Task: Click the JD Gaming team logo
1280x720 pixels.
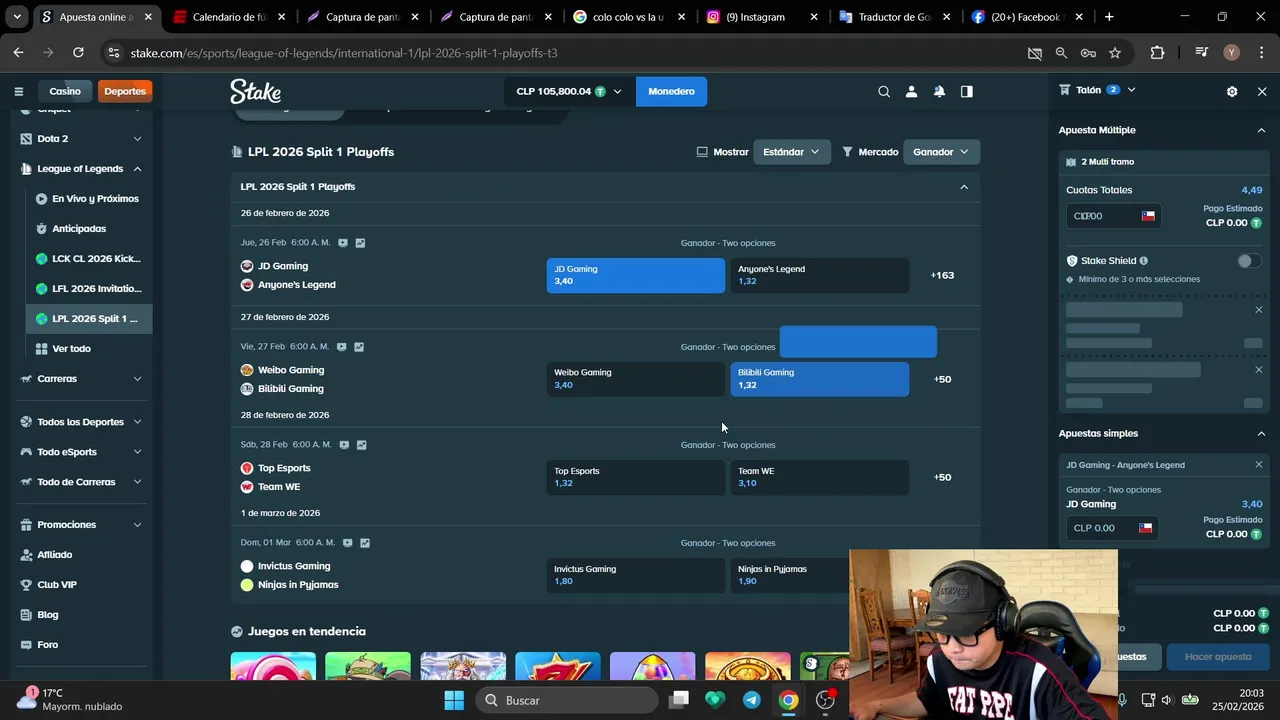Action: click(x=247, y=266)
